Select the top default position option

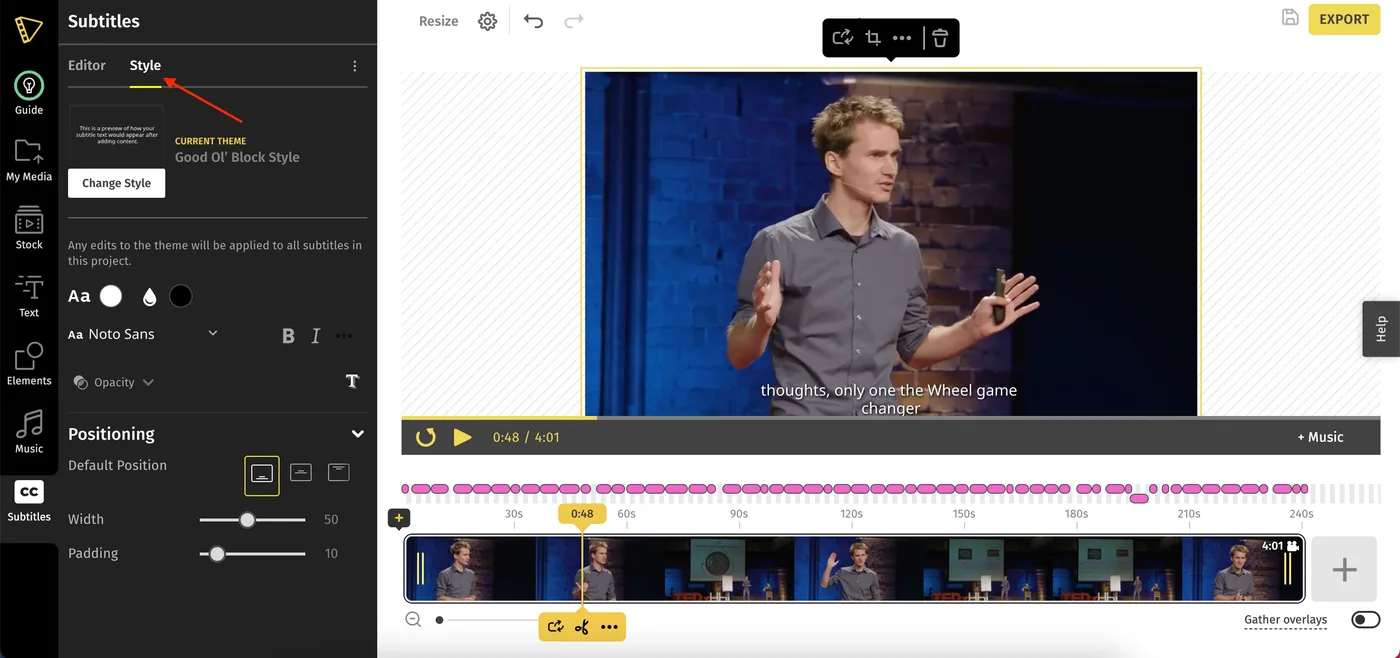click(339, 472)
